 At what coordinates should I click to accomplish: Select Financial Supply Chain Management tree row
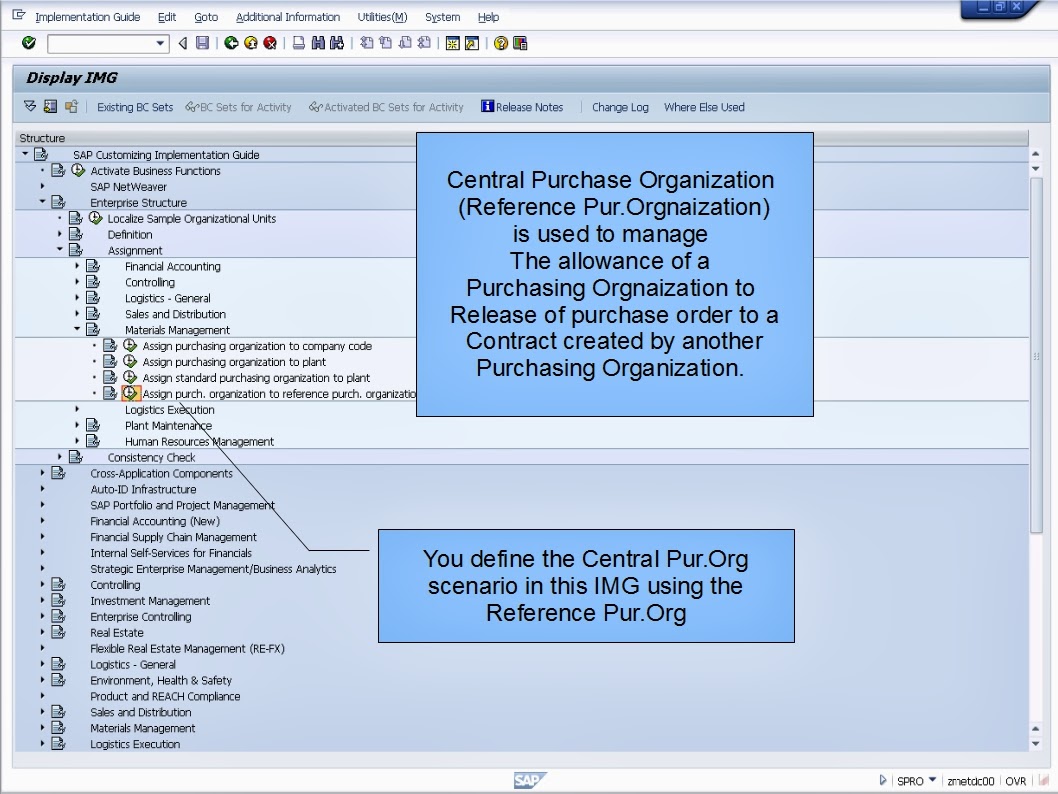point(173,537)
